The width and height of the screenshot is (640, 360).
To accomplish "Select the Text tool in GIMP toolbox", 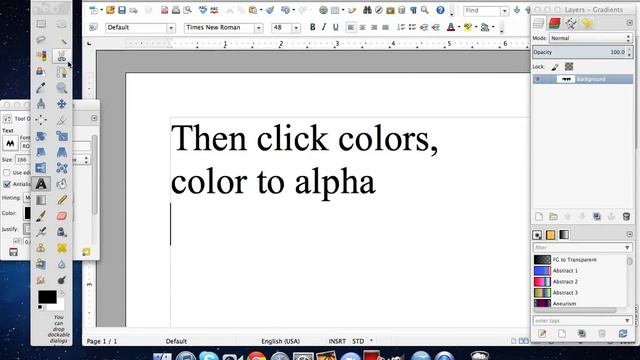I will [41, 184].
